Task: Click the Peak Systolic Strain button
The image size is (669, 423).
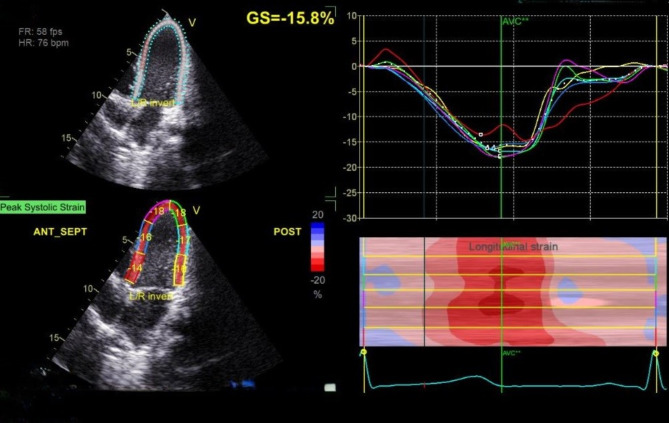Action: (x=43, y=207)
